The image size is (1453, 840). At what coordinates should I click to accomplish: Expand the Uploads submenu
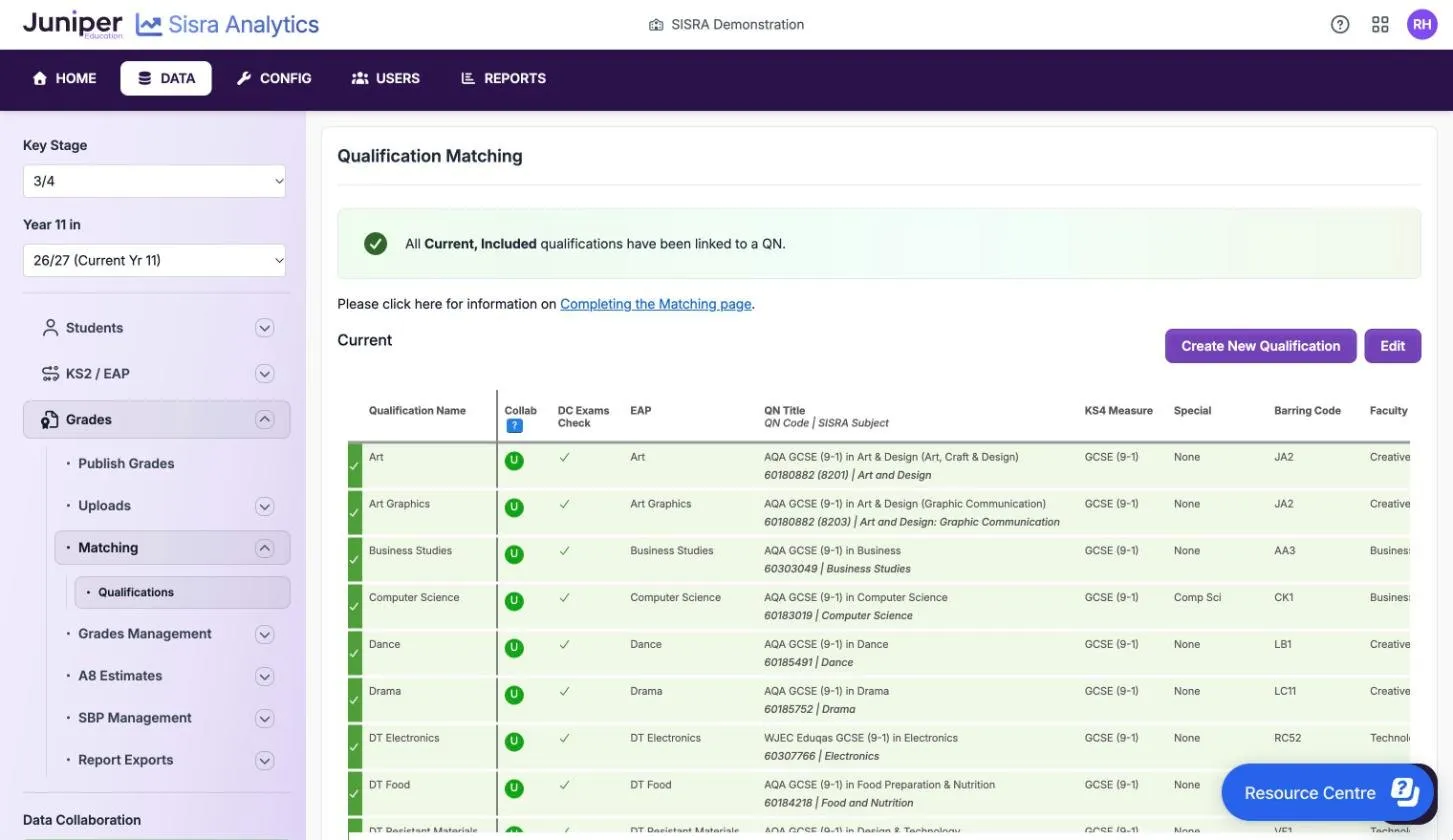coord(264,506)
